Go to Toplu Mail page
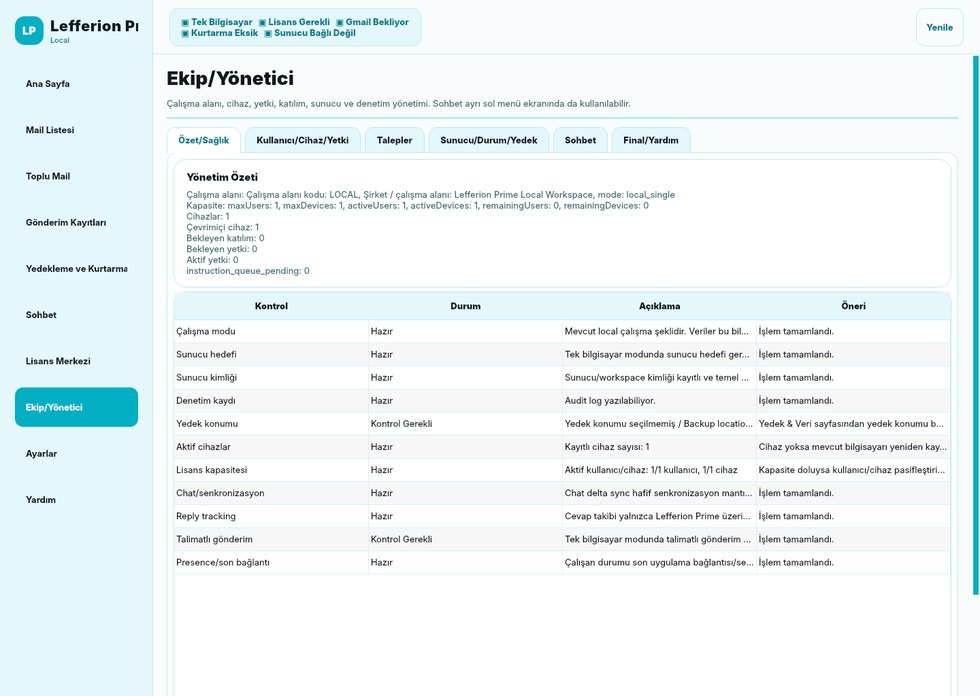This screenshot has width=980, height=696. 76,176
